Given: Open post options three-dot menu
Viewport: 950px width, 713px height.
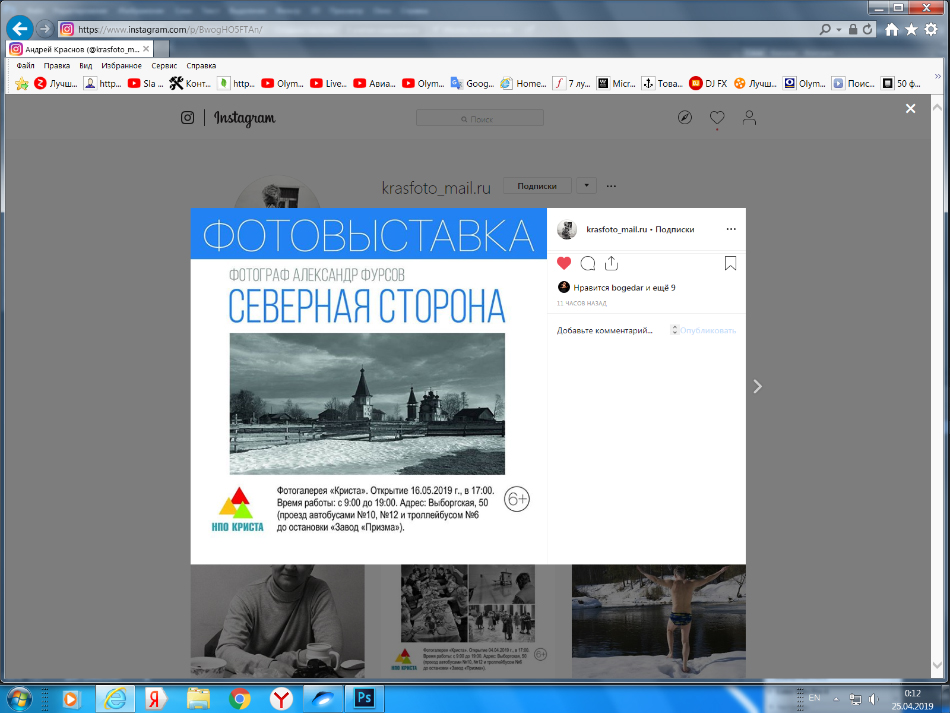Looking at the screenshot, I should click(x=731, y=229).
